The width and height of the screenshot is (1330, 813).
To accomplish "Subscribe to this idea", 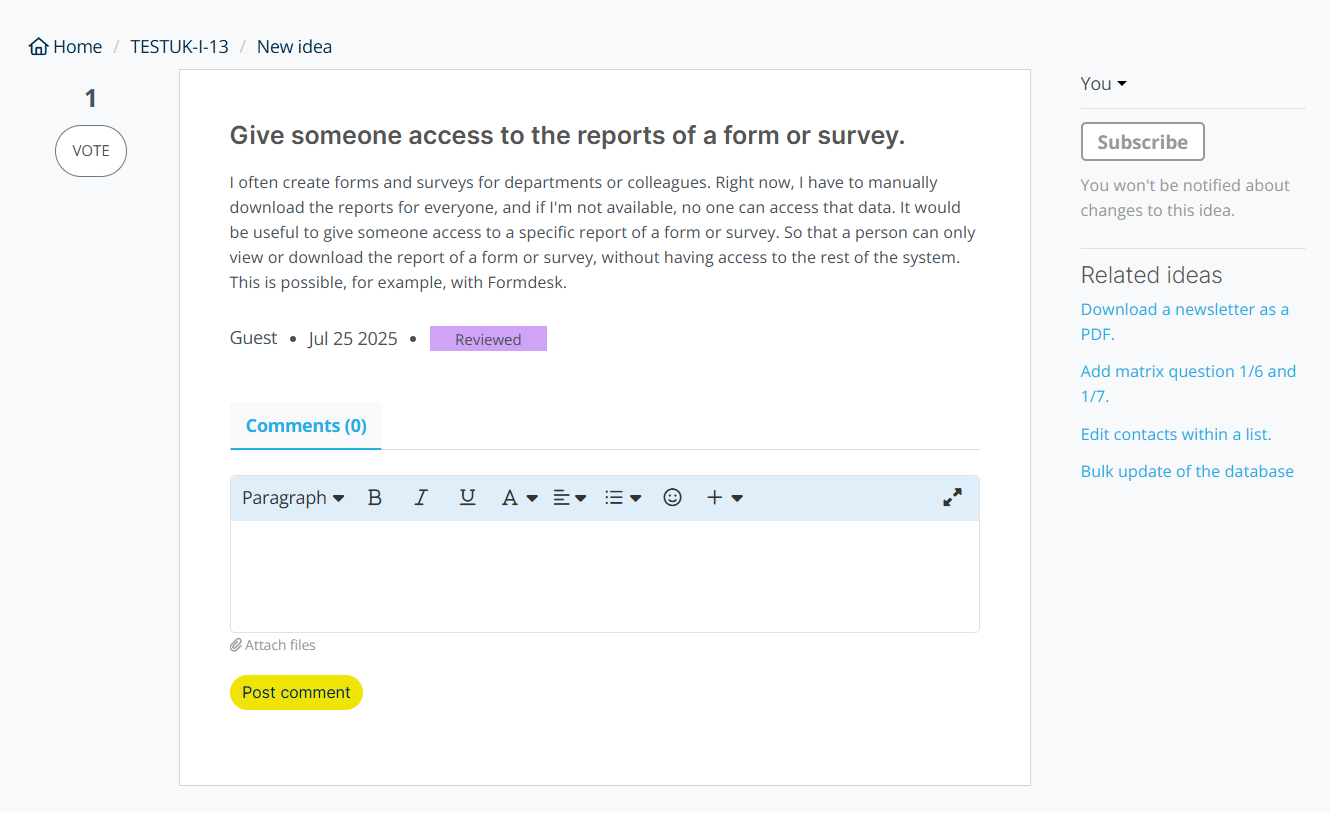I will (1142, 142).
